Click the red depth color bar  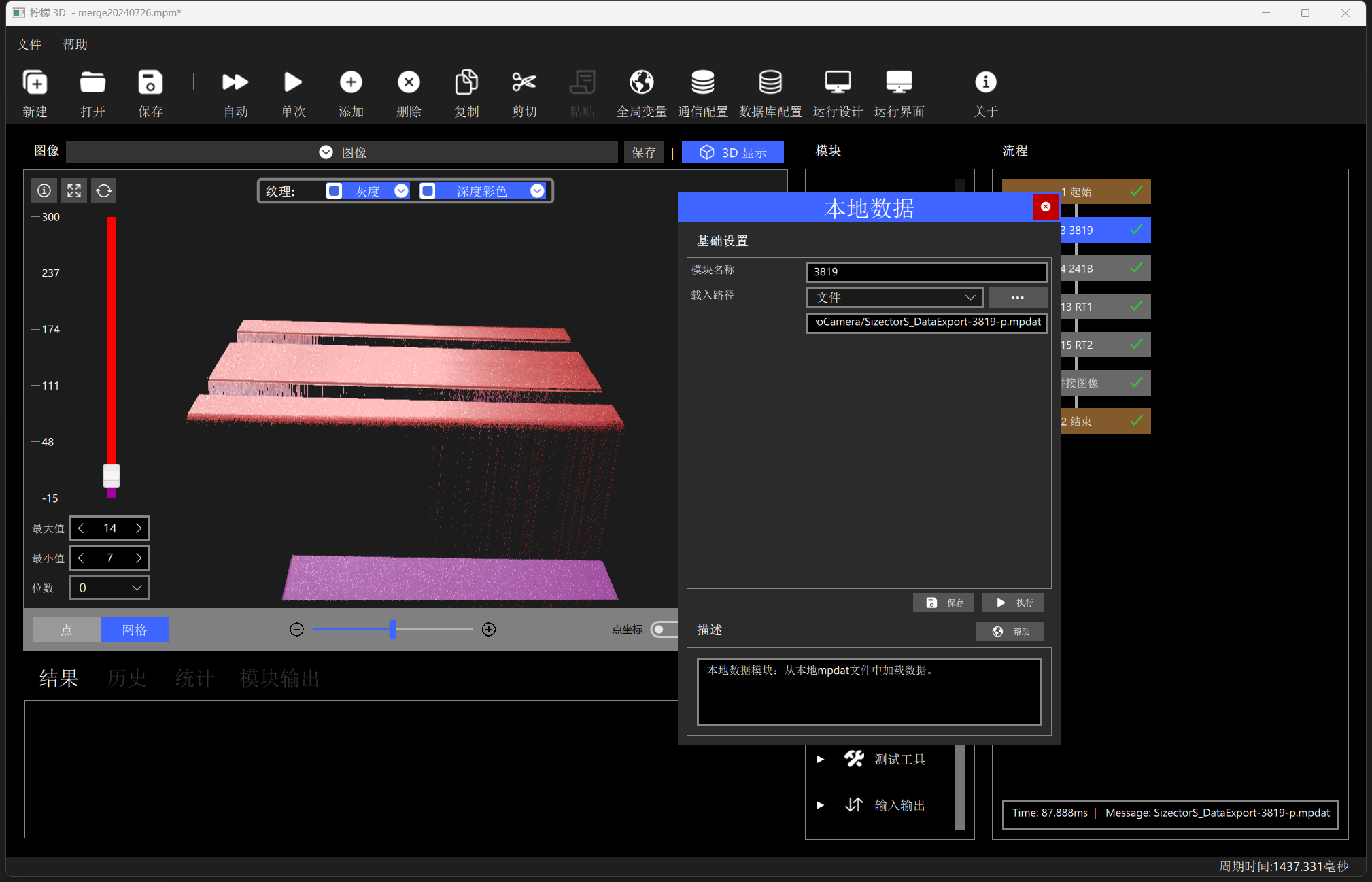click(112, 340)
